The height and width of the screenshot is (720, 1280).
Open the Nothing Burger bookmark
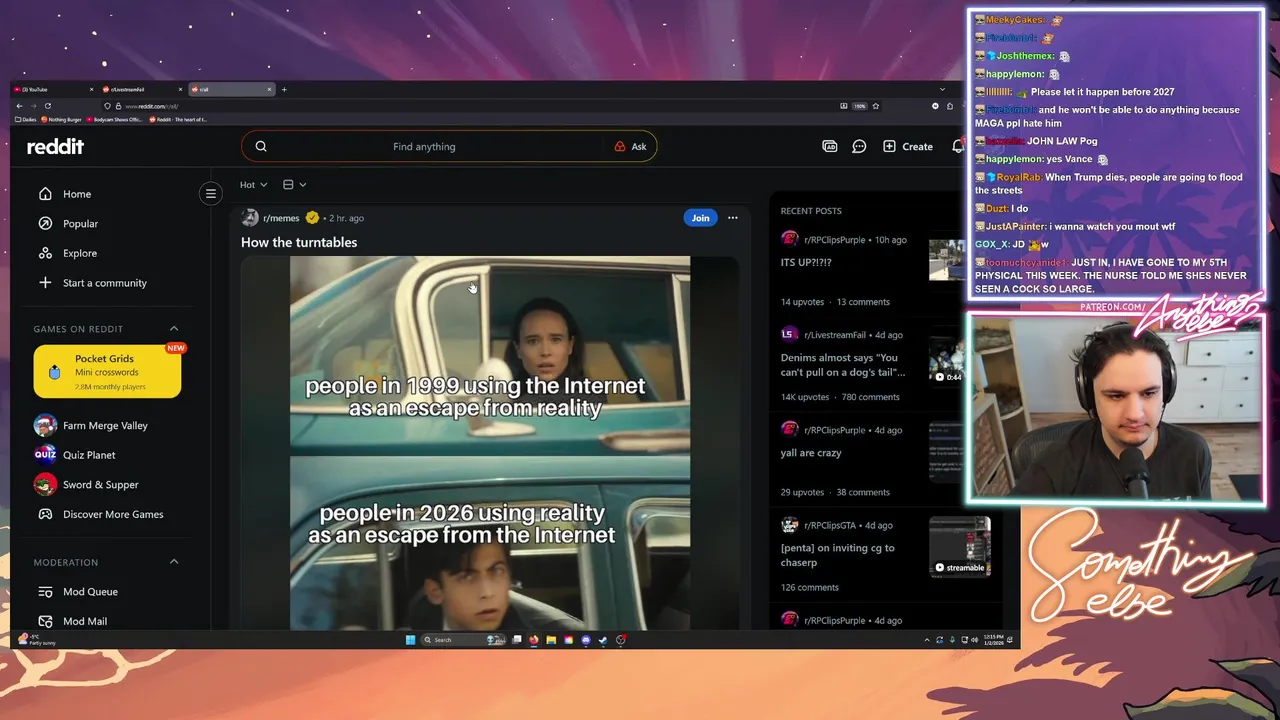pos(61,120)
